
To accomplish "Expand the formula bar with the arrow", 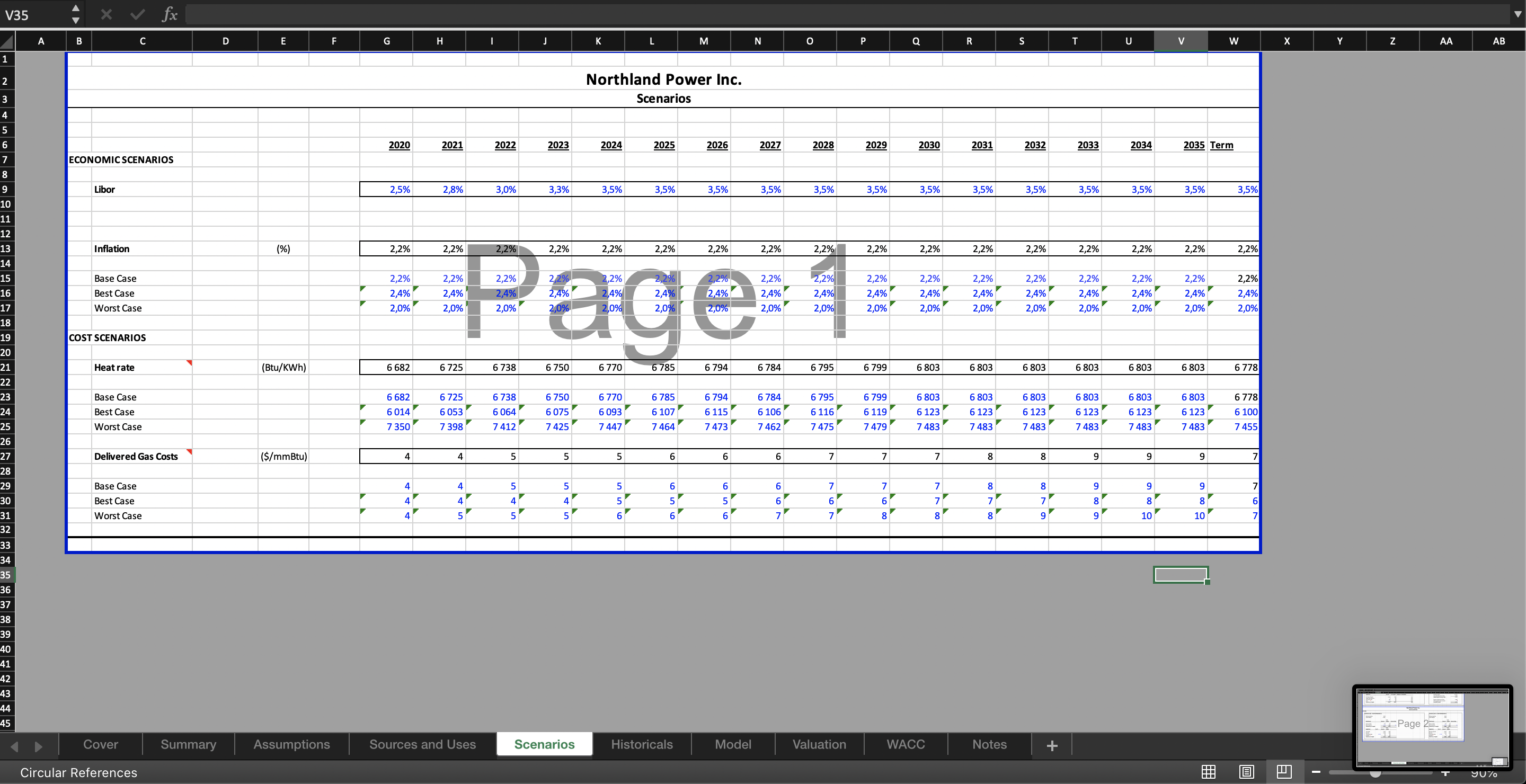I will (x=1517, y=14).
